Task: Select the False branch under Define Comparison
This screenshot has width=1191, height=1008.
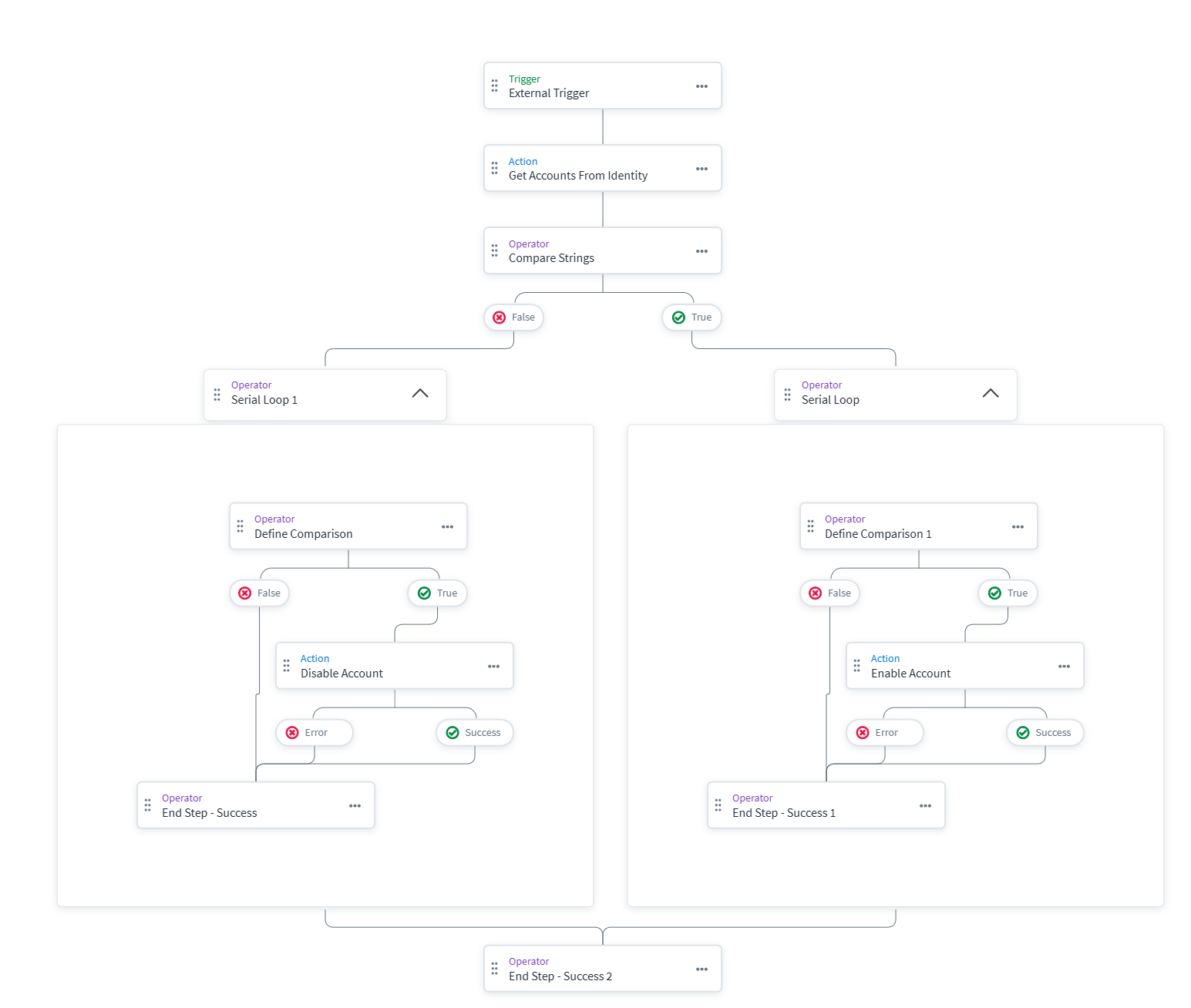Action: 260,593
